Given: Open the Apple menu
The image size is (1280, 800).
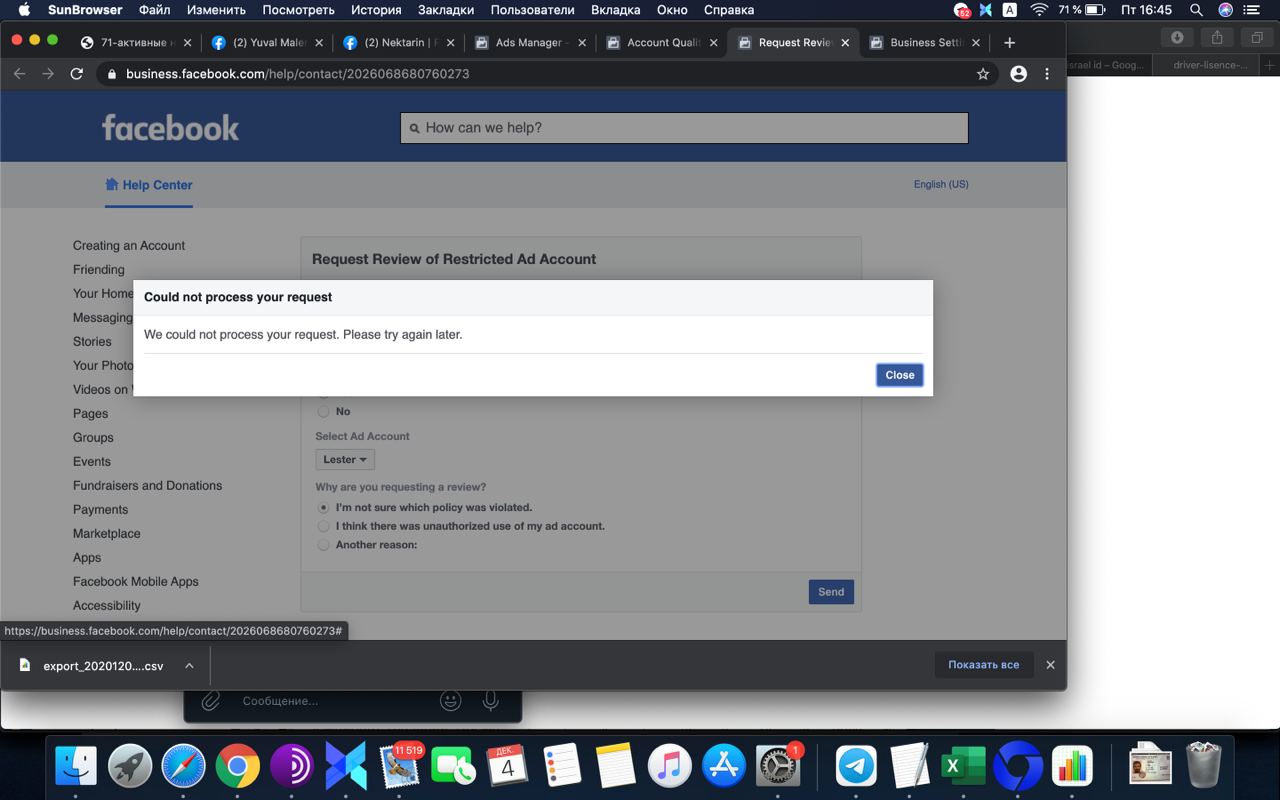Looking at the screenshot, I should point(24,10).
